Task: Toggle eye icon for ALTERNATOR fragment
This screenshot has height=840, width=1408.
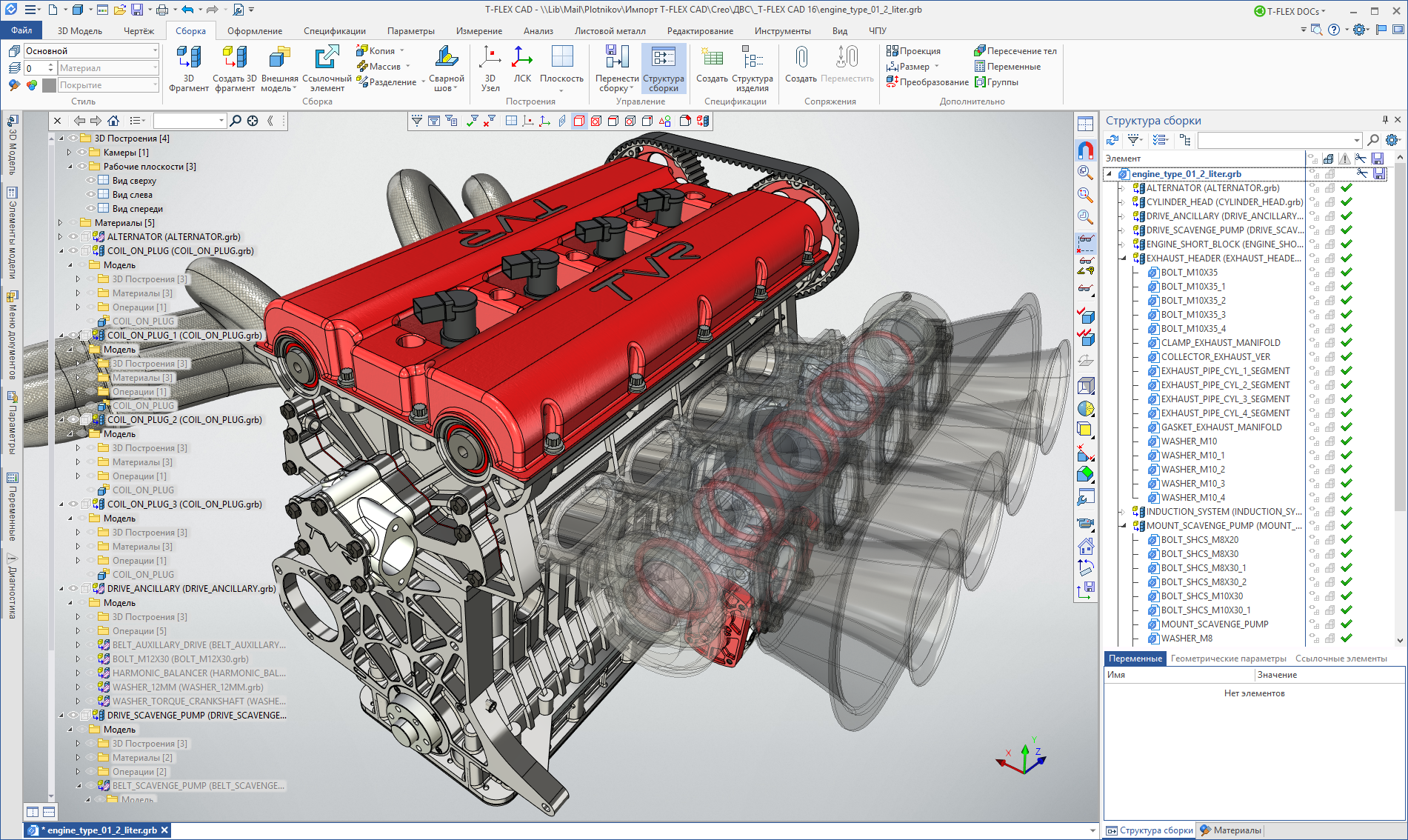Action: 73,237
